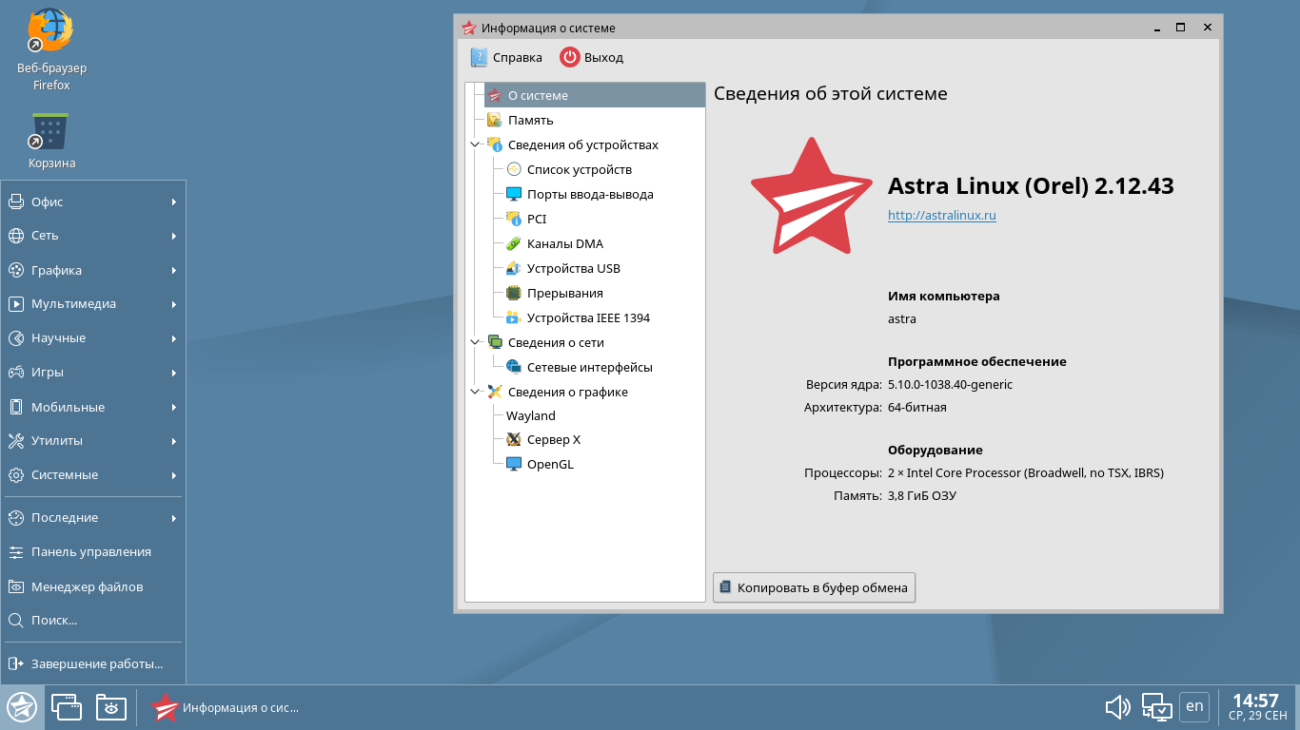Image resolution: width=1300 pixels, height=730 pixels.
Task: Follow the http://astralinux.ru link
Action: click(x=941, y=214)
